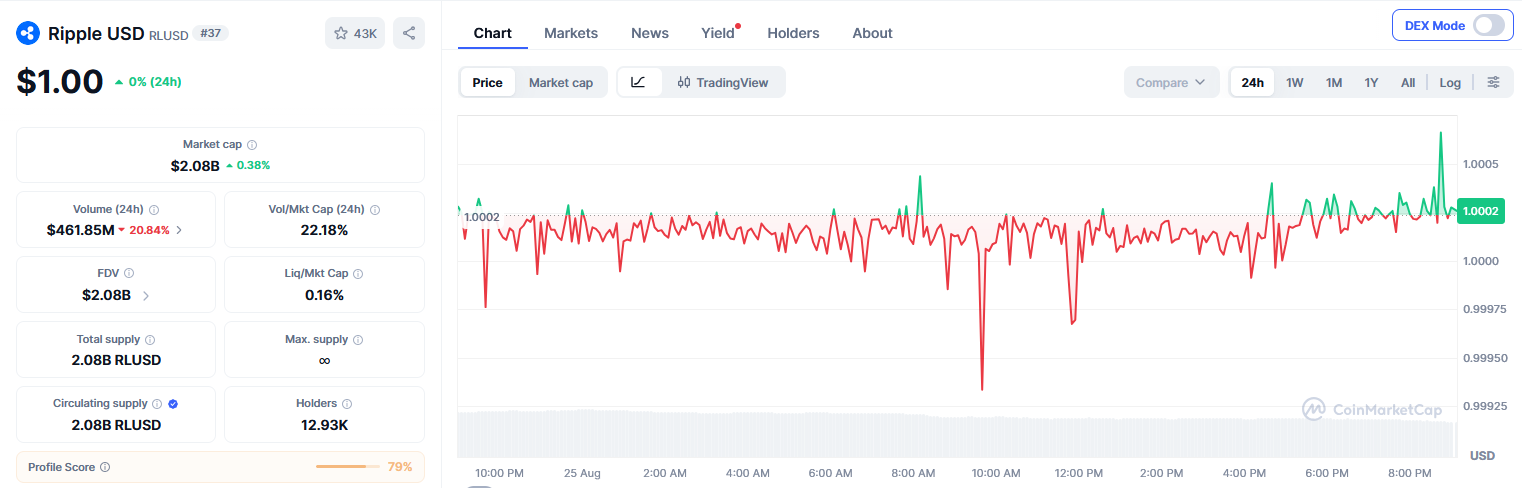
Task: Select the 1W time range
Action: [1295, 82]
